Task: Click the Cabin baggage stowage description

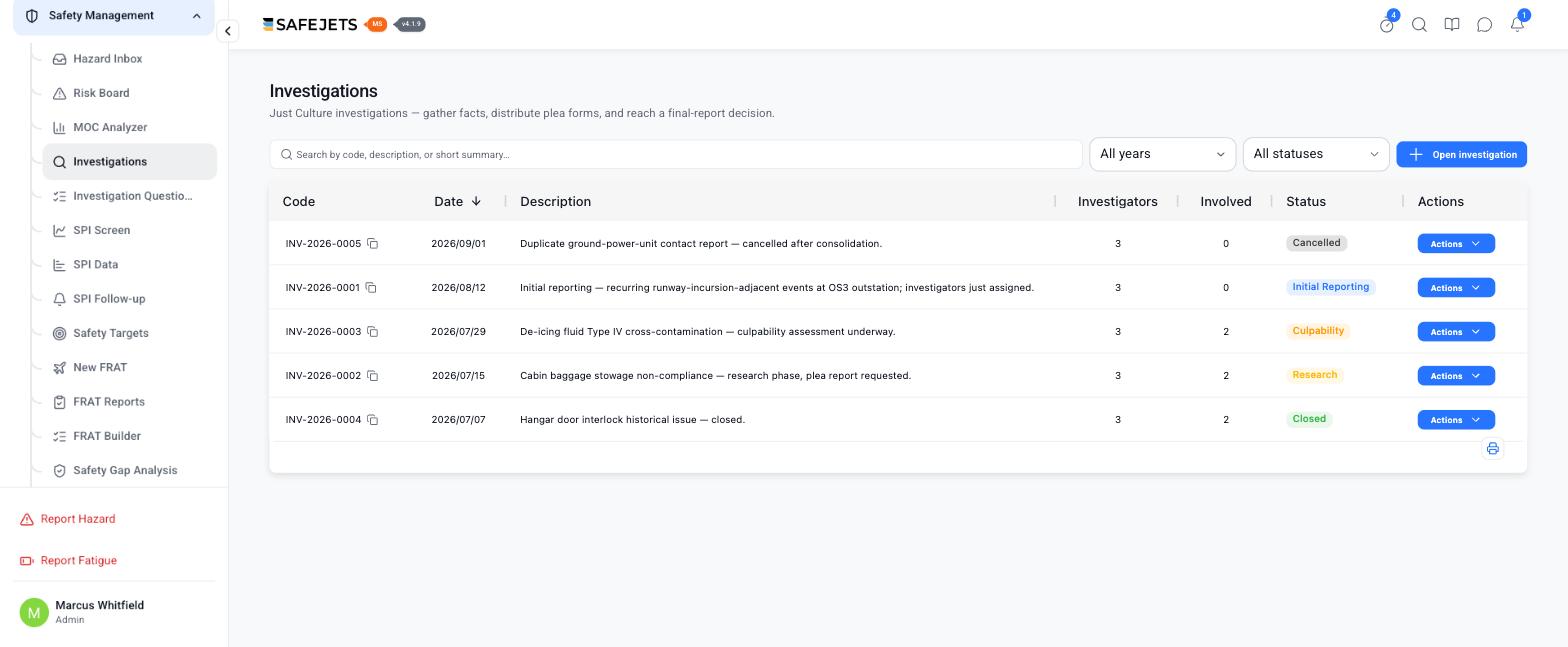Action: [715, 376]
